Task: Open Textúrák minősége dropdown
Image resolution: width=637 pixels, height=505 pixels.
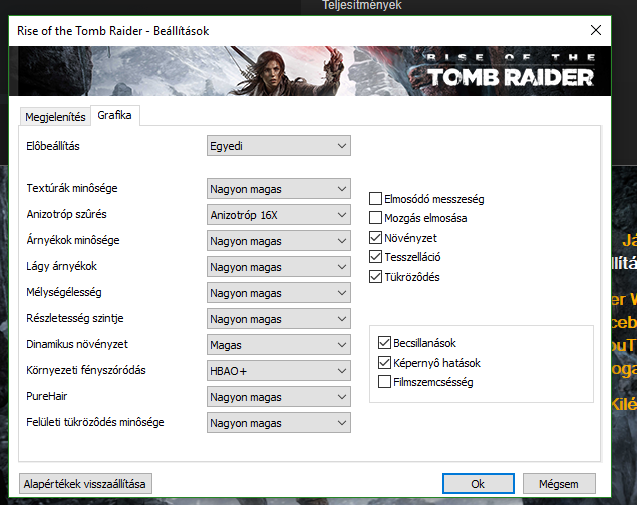Action: [279, 189]
